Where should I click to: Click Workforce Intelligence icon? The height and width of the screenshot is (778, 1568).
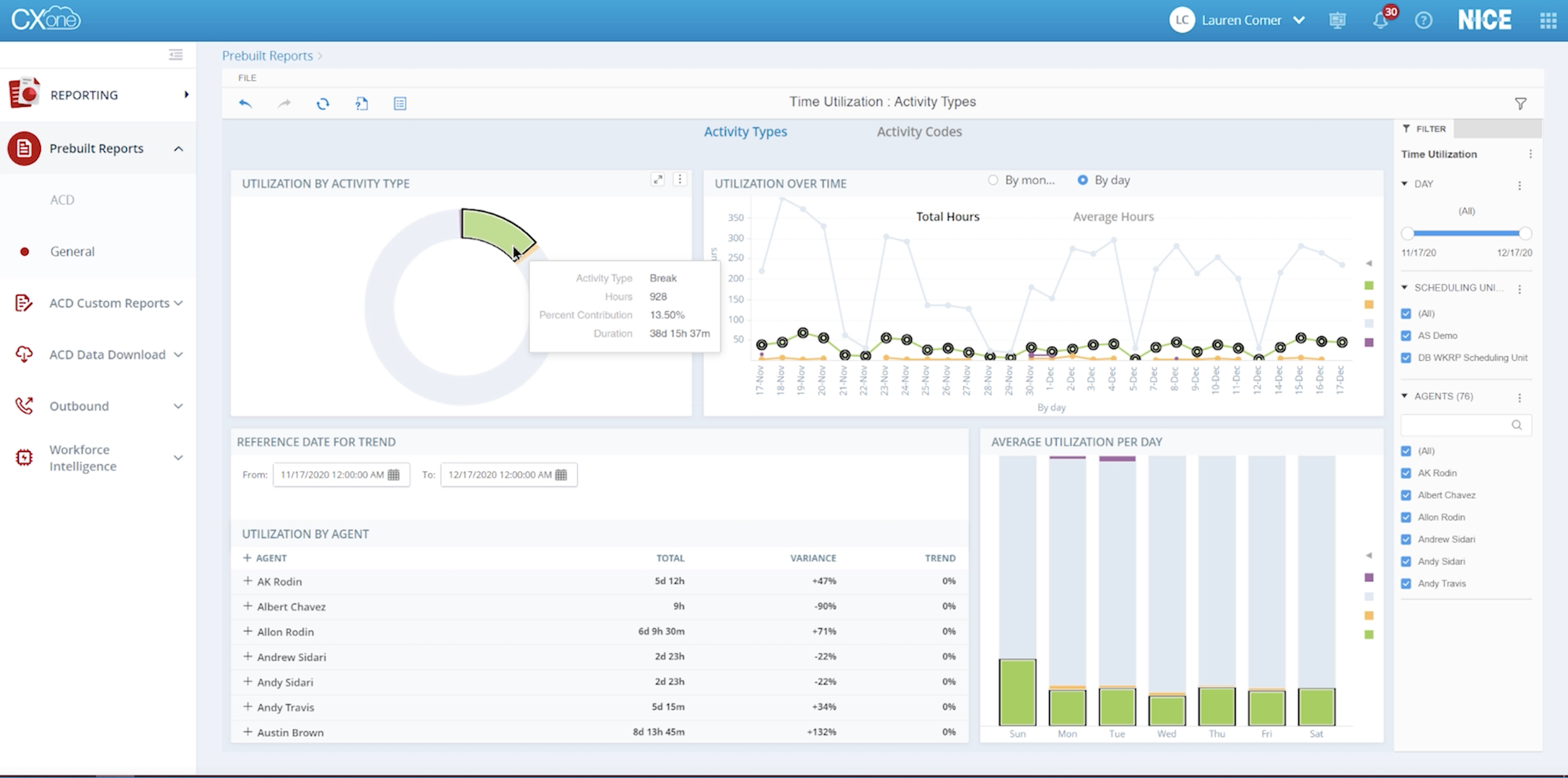(x=24, y=457)
